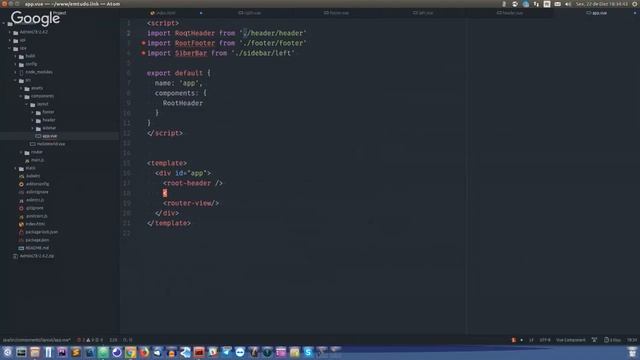The image size is (640, 360).
Task: Click the volume icon in top panel
Action: coord(568,4)
